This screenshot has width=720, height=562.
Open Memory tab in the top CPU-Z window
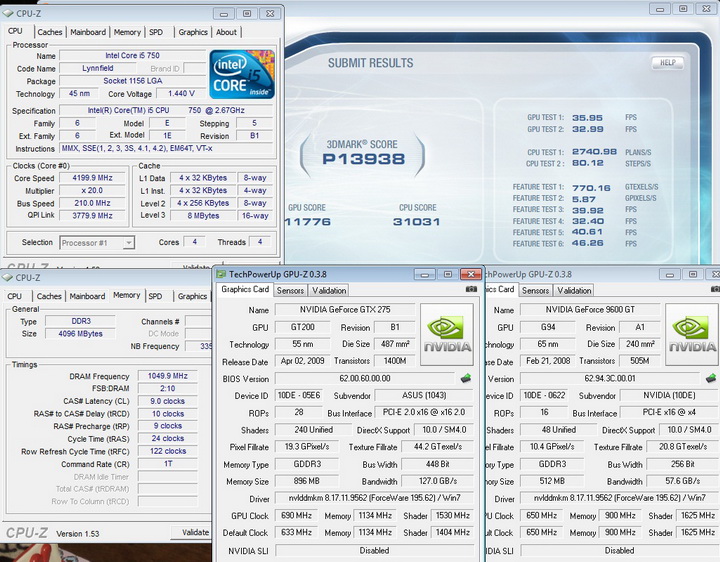127,32
